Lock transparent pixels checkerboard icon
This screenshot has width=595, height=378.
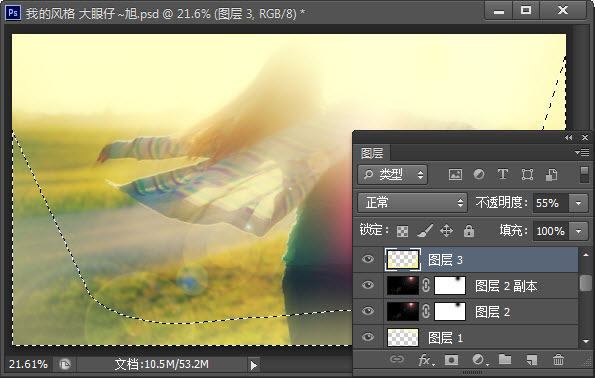coord(402,231)
